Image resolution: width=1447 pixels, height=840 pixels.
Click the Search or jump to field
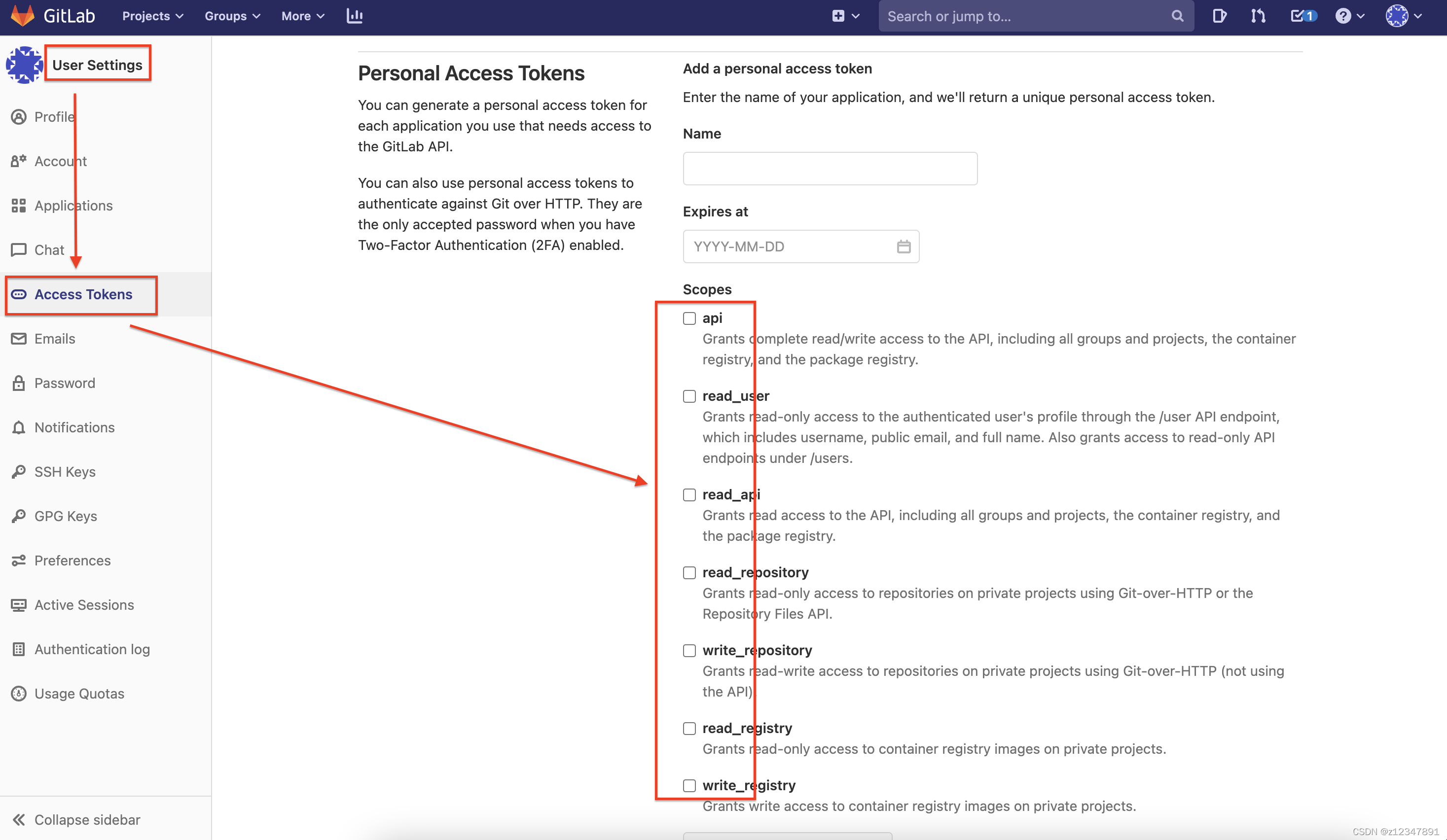pyautogui.click(x=1036, y=15)
